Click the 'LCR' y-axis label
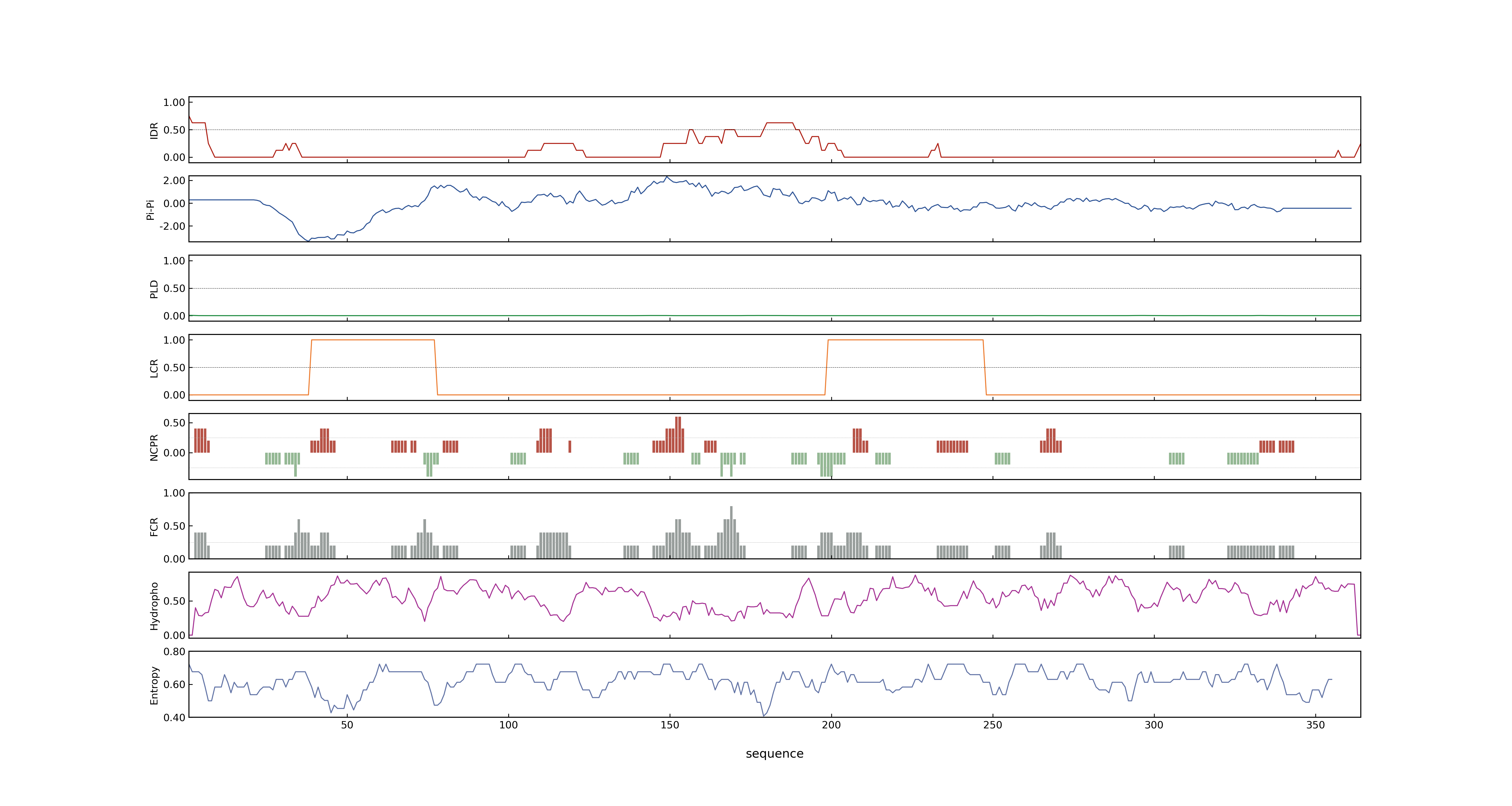Screen dimensions: 1512x806 tap(154, 368)
